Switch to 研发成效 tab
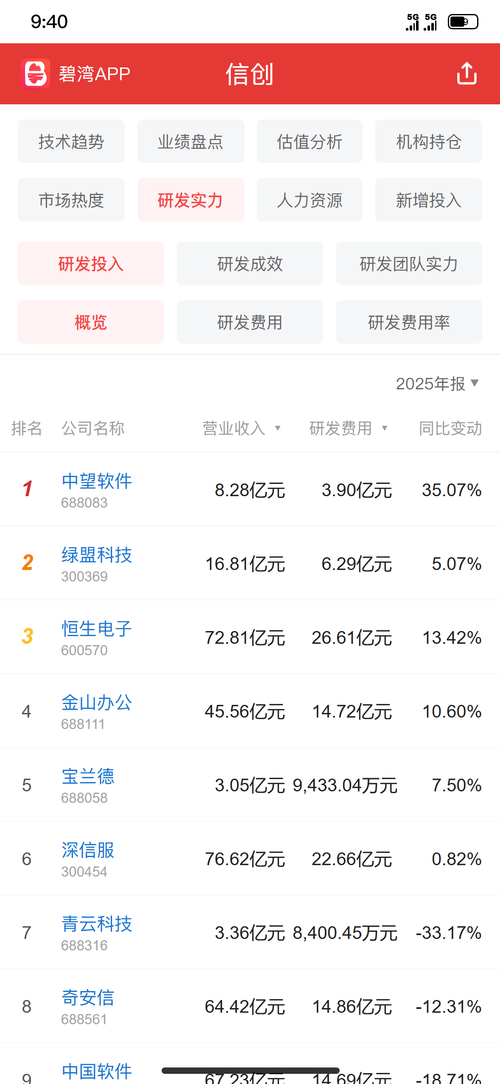This screenshot has width=500, height=1084. click(250, 263)
